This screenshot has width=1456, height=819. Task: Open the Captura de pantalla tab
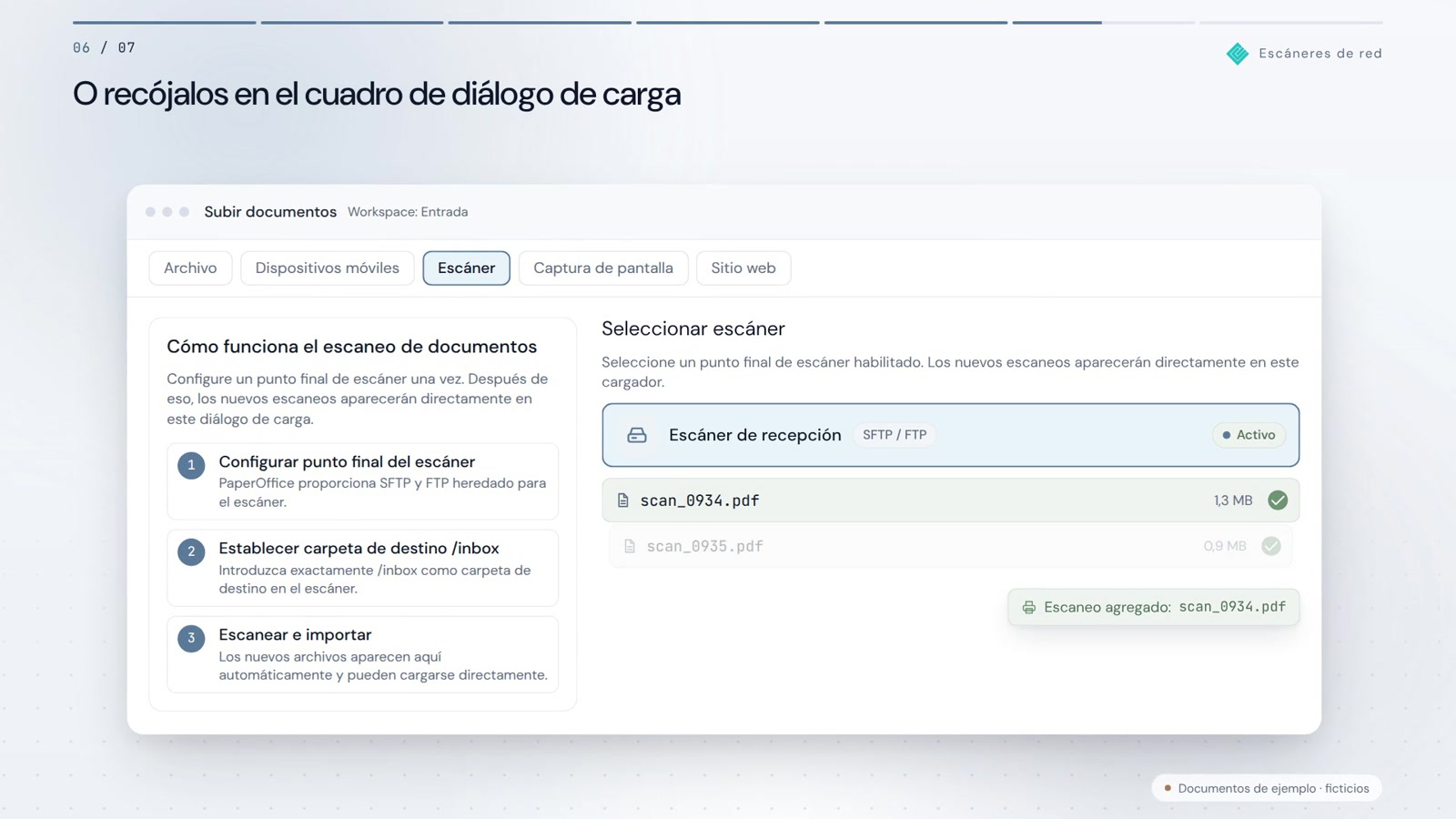click(x=603, y=268)
